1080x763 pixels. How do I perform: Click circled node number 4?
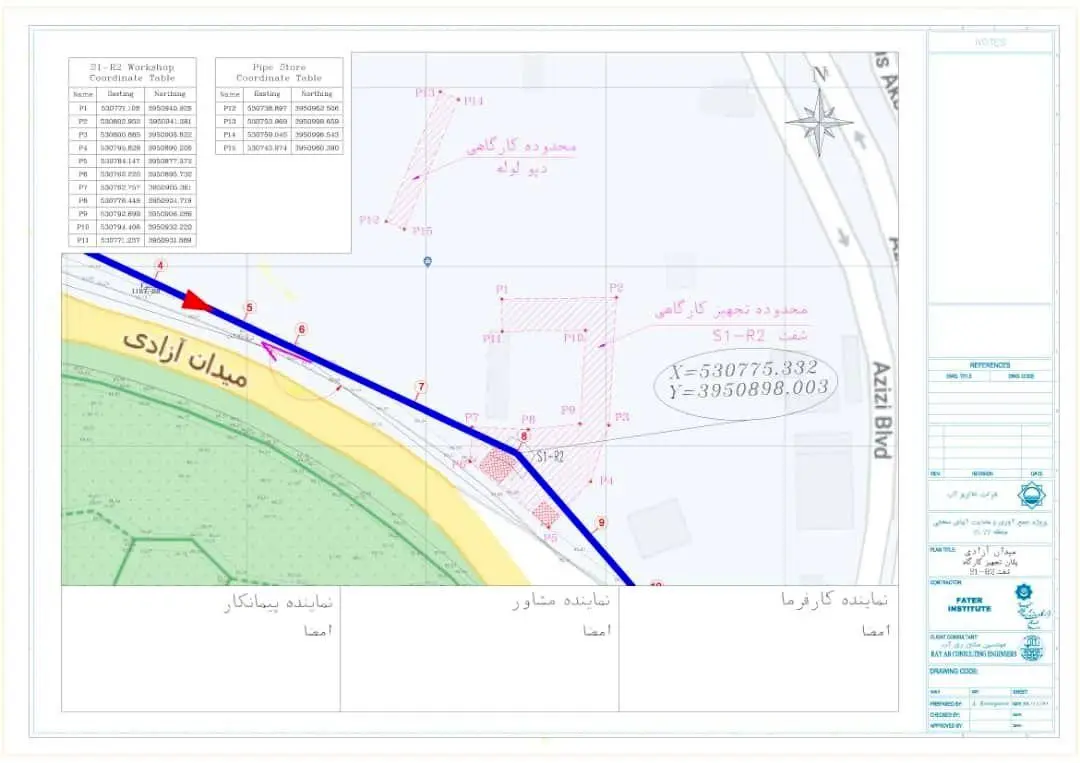coord(160,266)
